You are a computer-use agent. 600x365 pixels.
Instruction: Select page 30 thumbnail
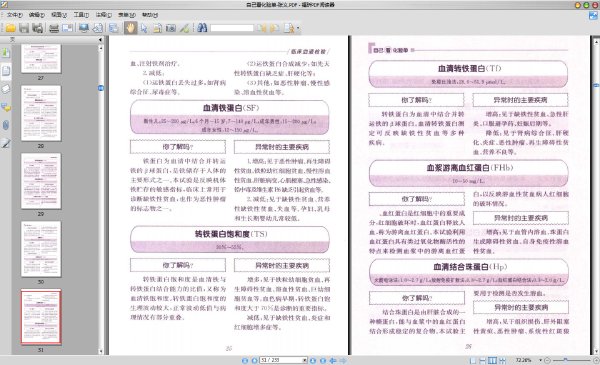click(x=41, y=249)
